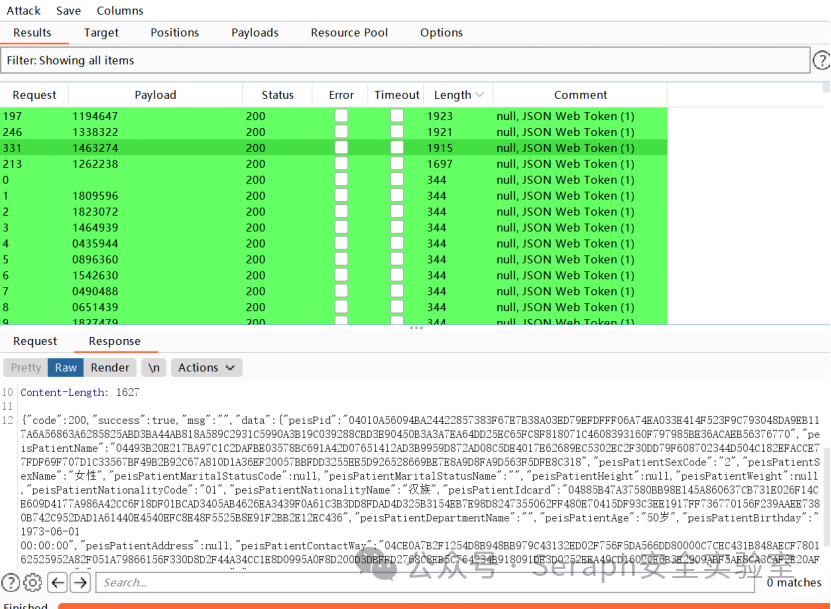Image resolution: width=831 pixels, height=609 pixels.
Task: Sort by the Request column header
Action: pos(34,95)
